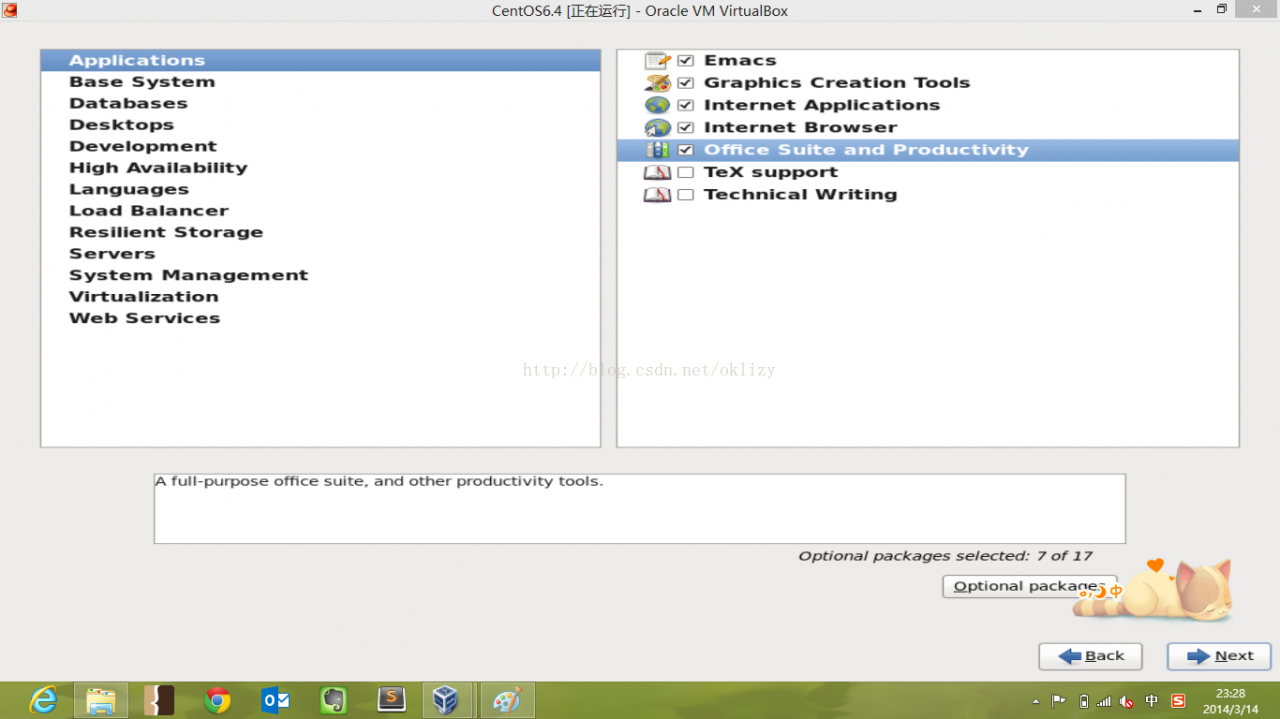The image size is (1280, 719).
Task: Show hidden tray icons arrow
Action: coord(1035,701)
